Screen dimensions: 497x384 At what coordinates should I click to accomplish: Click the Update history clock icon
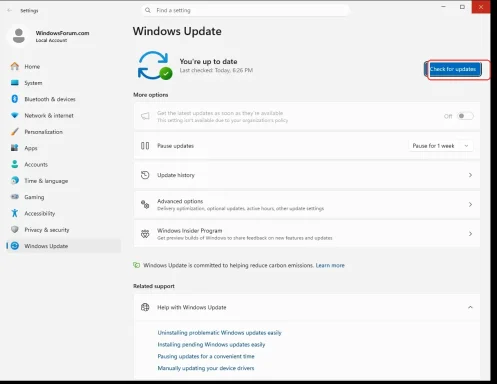(x=145, y=175)
